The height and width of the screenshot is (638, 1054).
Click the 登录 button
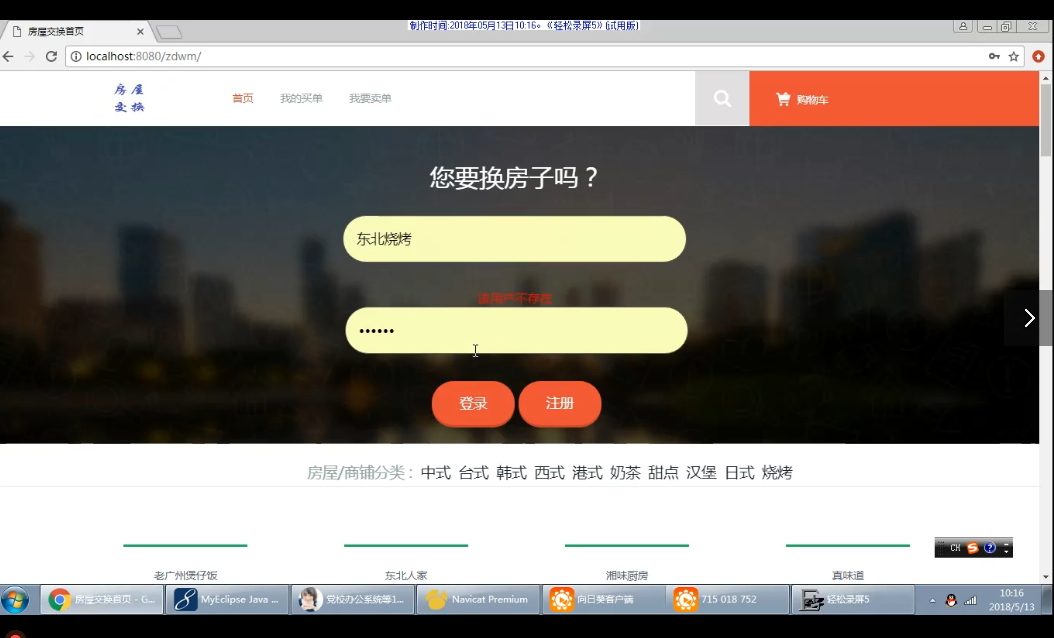[473, 403]
